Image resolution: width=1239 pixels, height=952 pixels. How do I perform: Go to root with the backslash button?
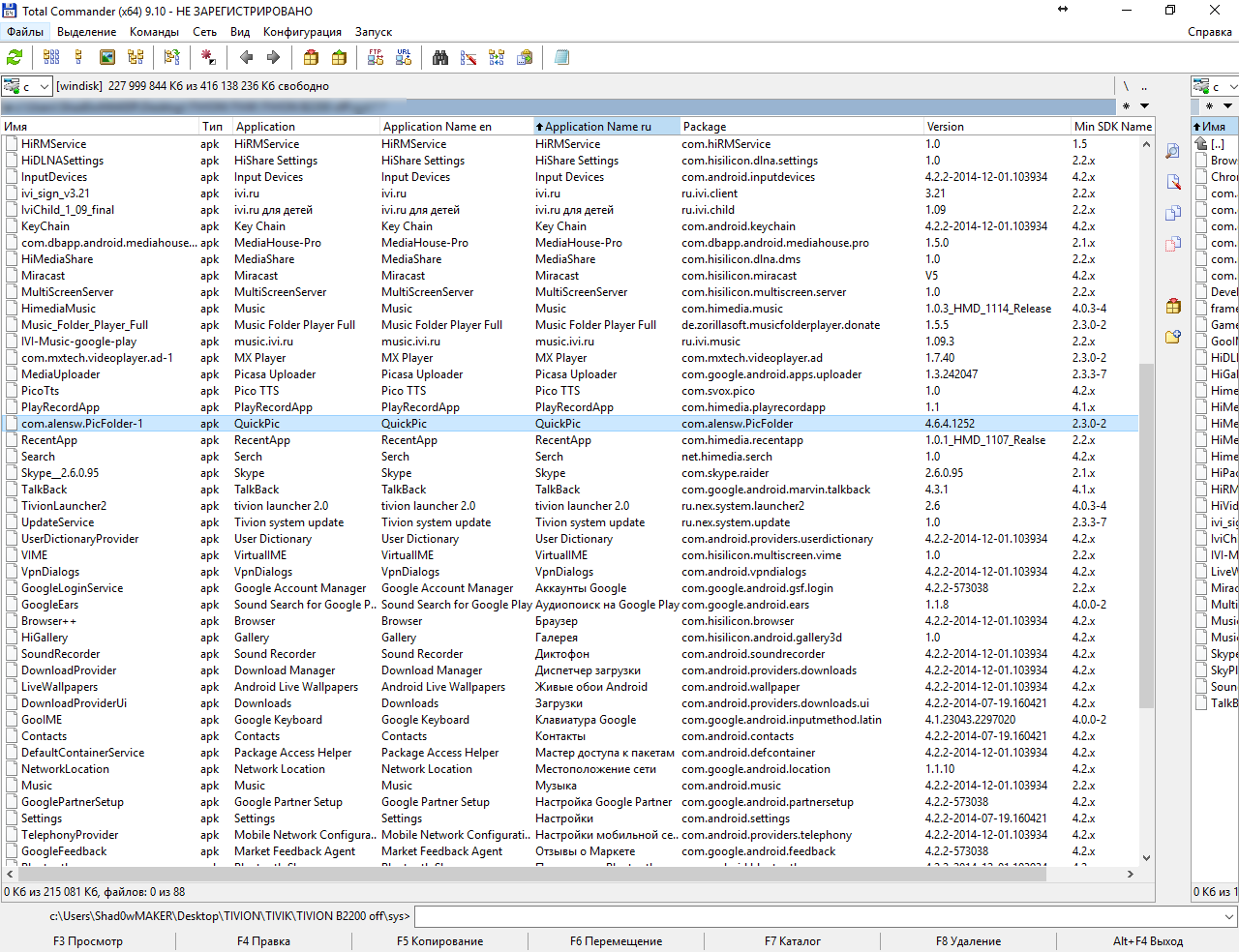(1126, 86)
